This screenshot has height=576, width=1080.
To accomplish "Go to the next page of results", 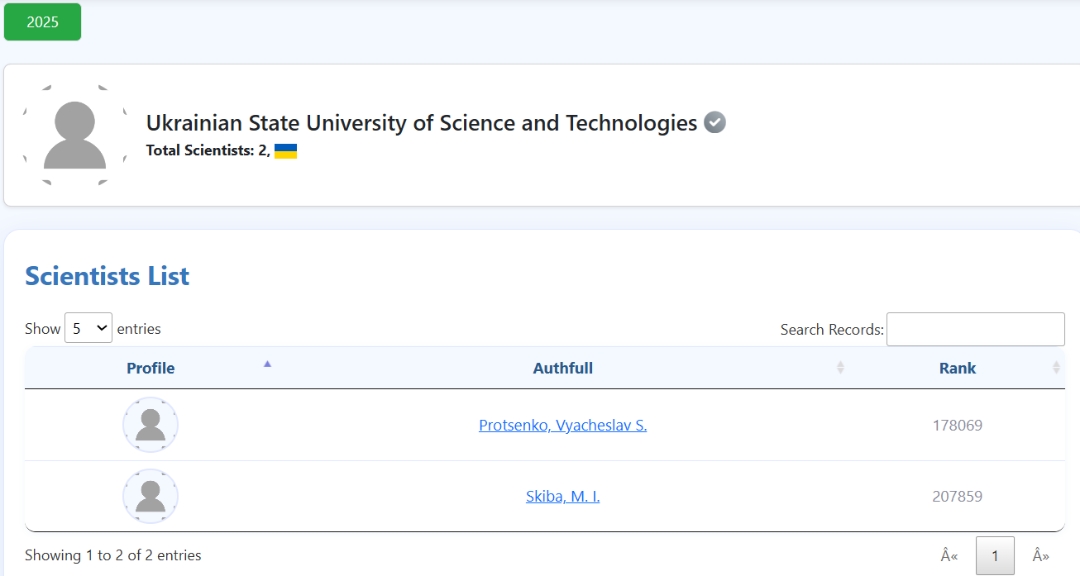I will (1041, 556).
